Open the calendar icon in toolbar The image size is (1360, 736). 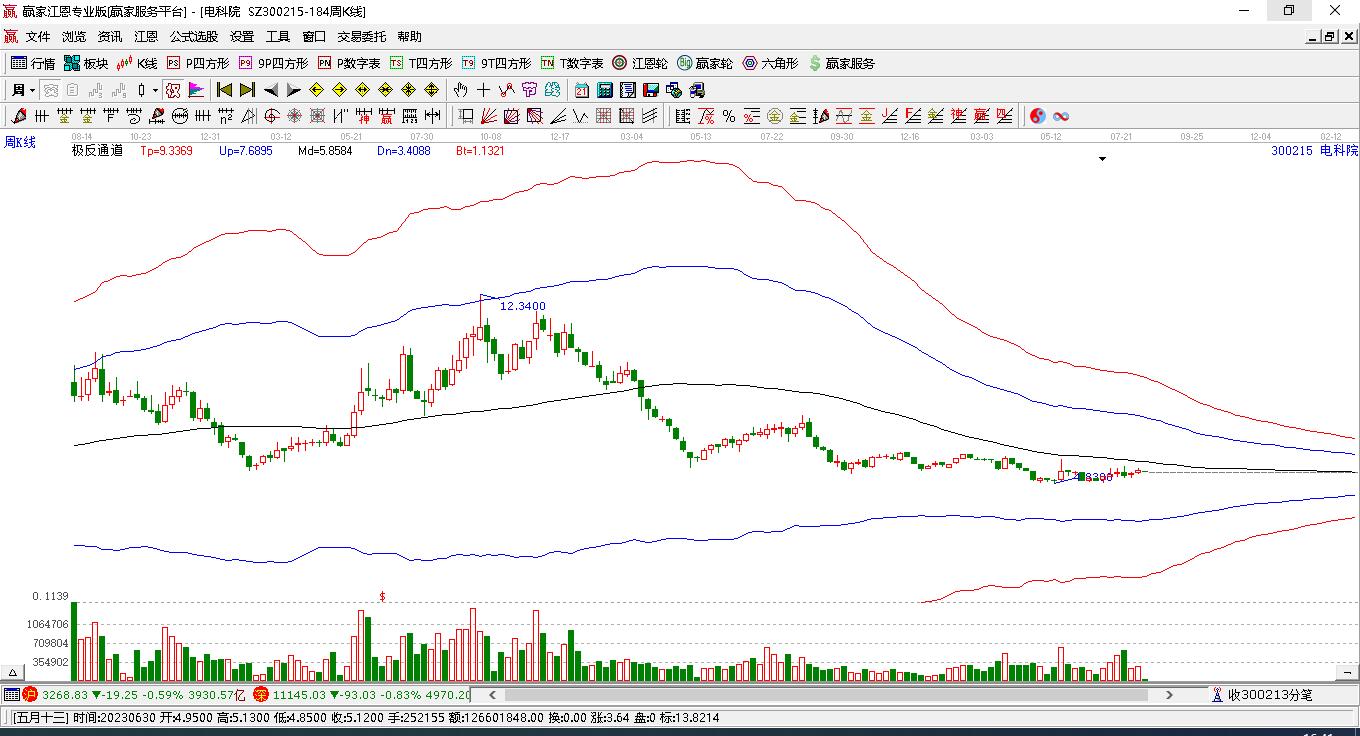pos(582,90)
